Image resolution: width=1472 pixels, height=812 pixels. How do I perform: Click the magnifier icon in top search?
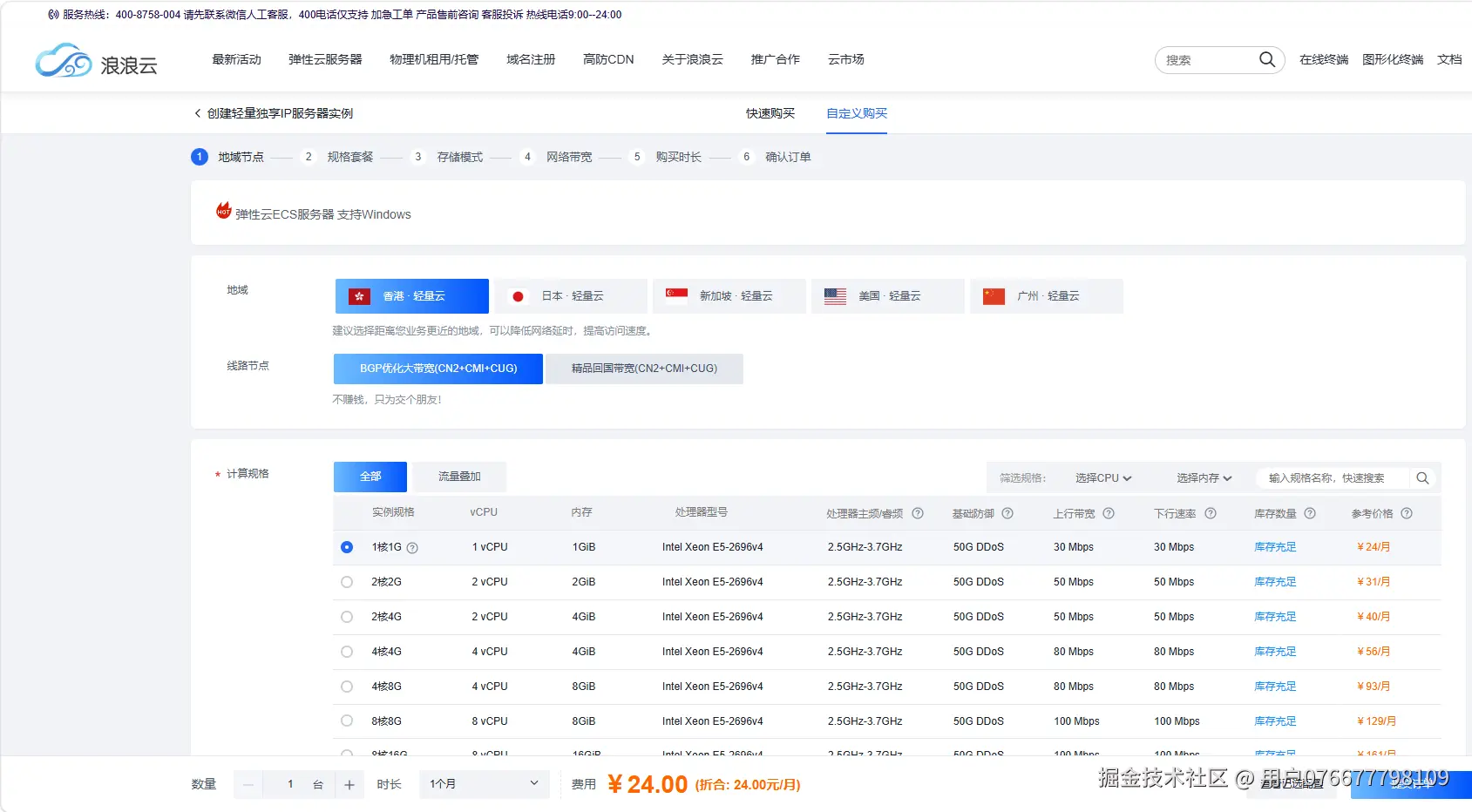[1267, 59]
